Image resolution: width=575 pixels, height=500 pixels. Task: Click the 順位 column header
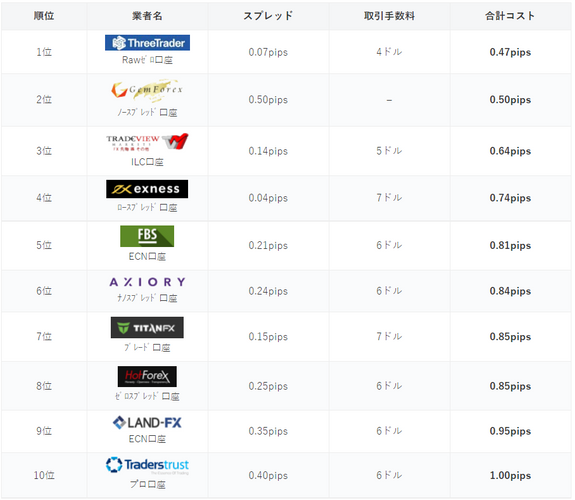pyautogui.click(x=44, y=16)
